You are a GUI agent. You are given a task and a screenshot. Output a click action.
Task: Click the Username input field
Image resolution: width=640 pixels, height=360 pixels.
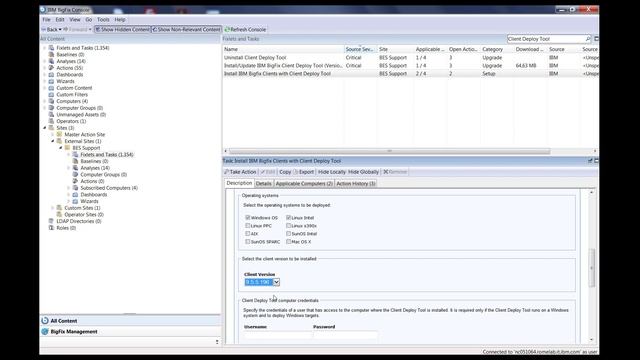(x=278, y=335)
